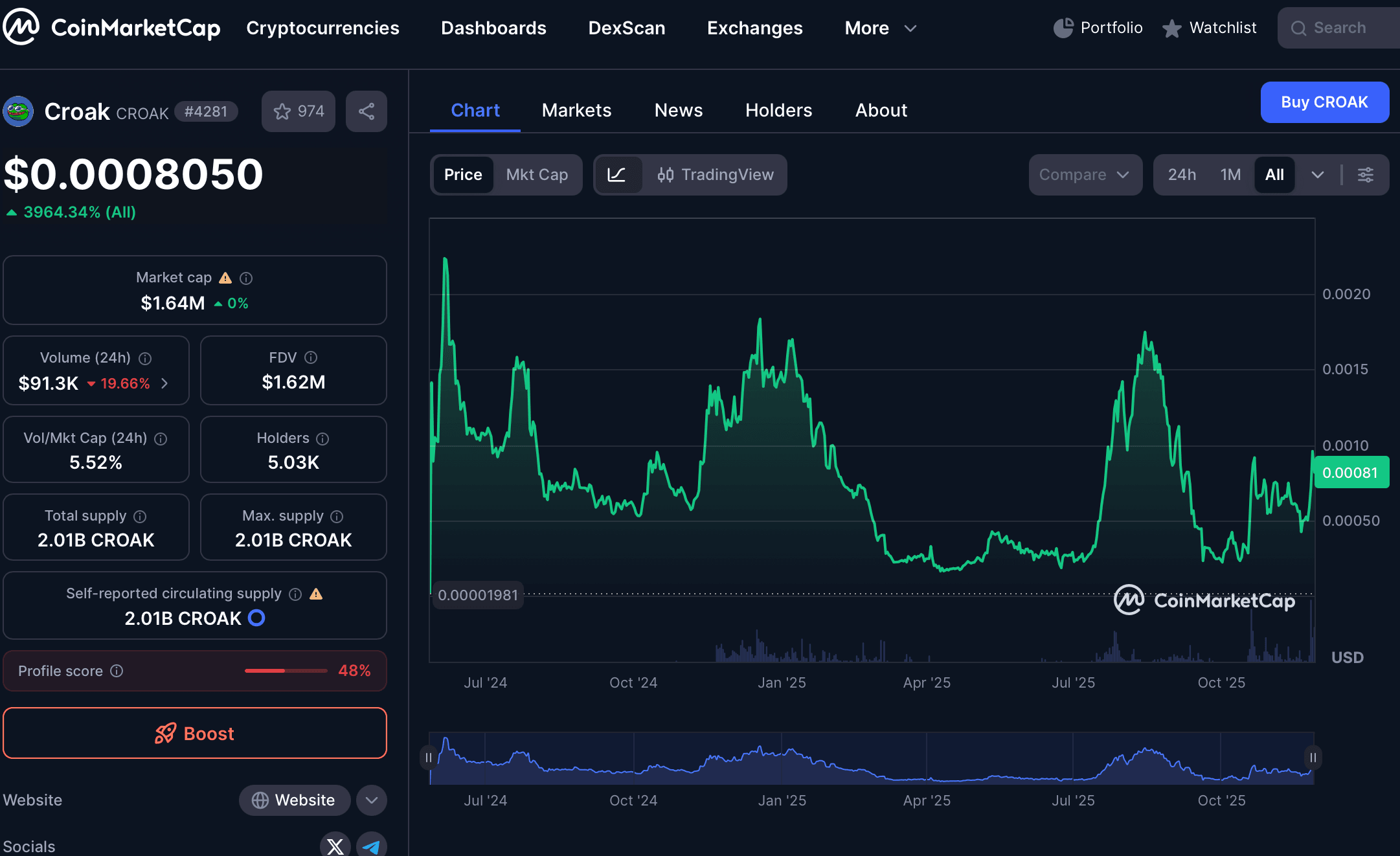Select the 24h time range
The image size is (1400, 856).
[1182, 175]
